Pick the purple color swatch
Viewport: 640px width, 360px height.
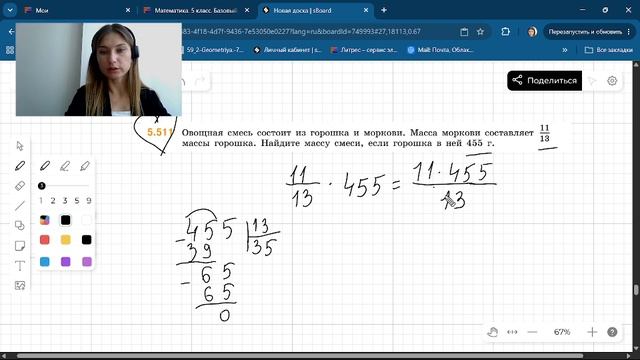[65, 261]
